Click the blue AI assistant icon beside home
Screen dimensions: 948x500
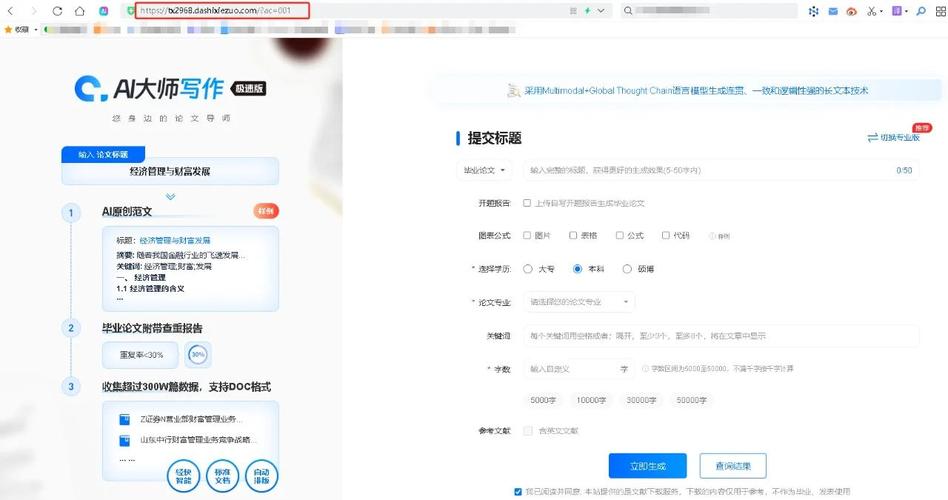pyautogui.click(x=104, y=11)
